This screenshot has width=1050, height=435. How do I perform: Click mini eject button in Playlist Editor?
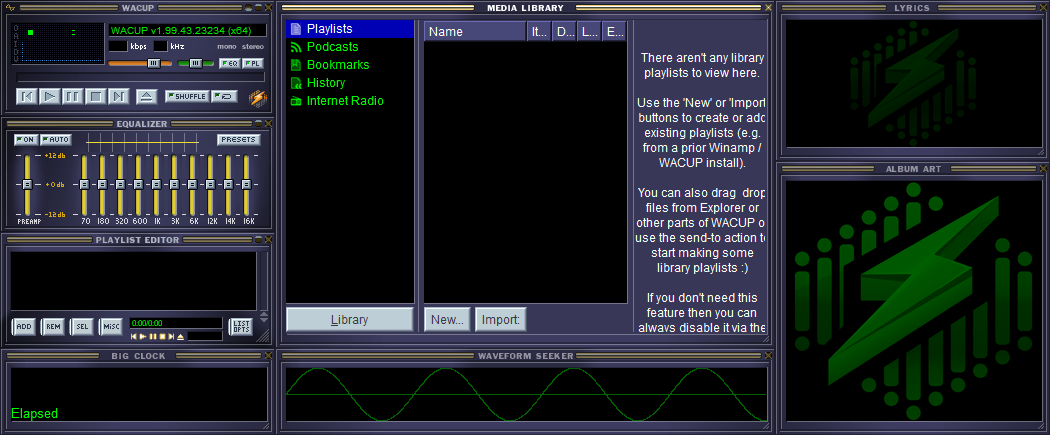click(x=181, y=336)
